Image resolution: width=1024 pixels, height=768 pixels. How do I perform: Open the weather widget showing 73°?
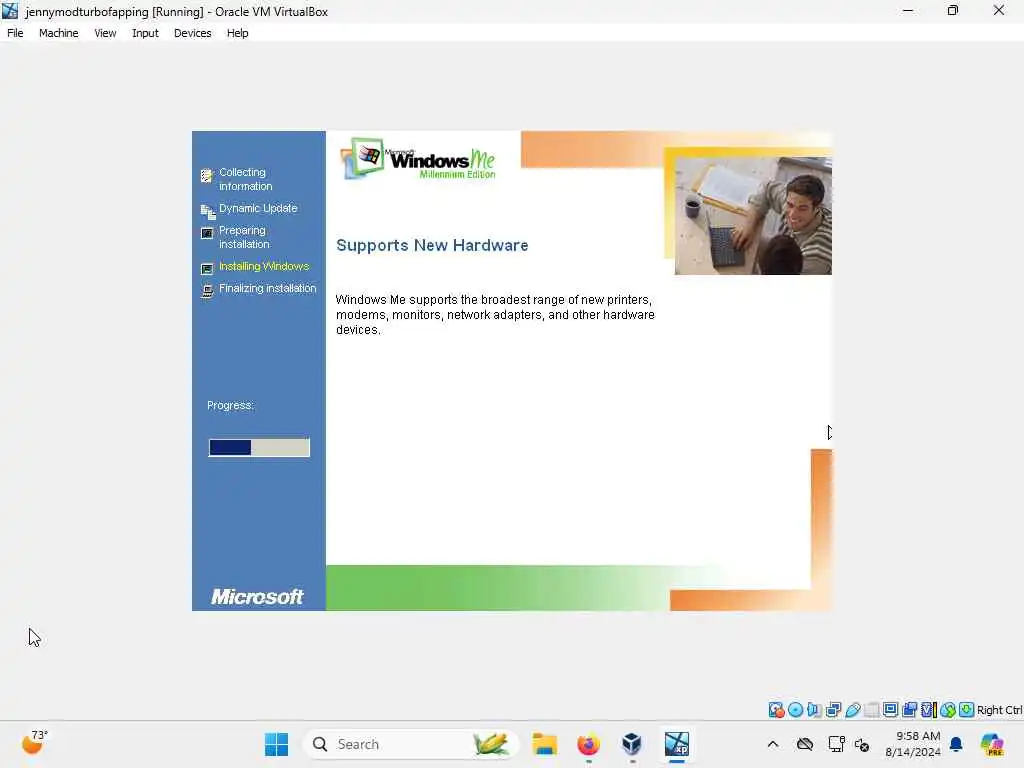[34, 743]
